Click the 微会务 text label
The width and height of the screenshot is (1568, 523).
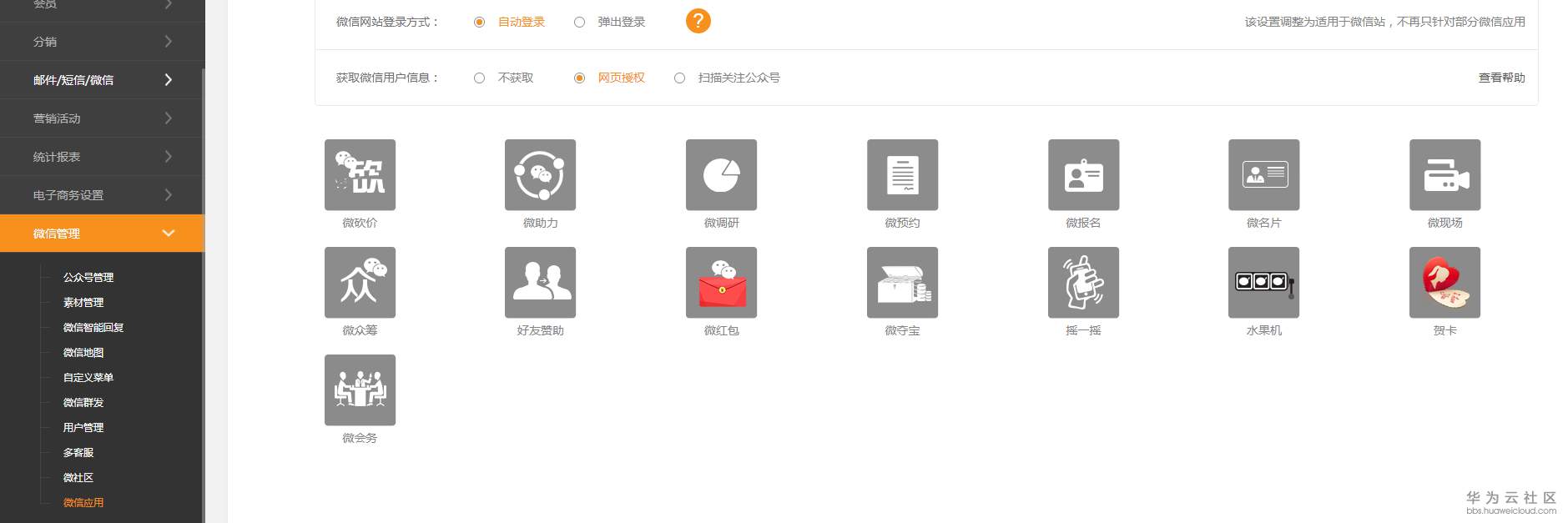tap(360, 438)
